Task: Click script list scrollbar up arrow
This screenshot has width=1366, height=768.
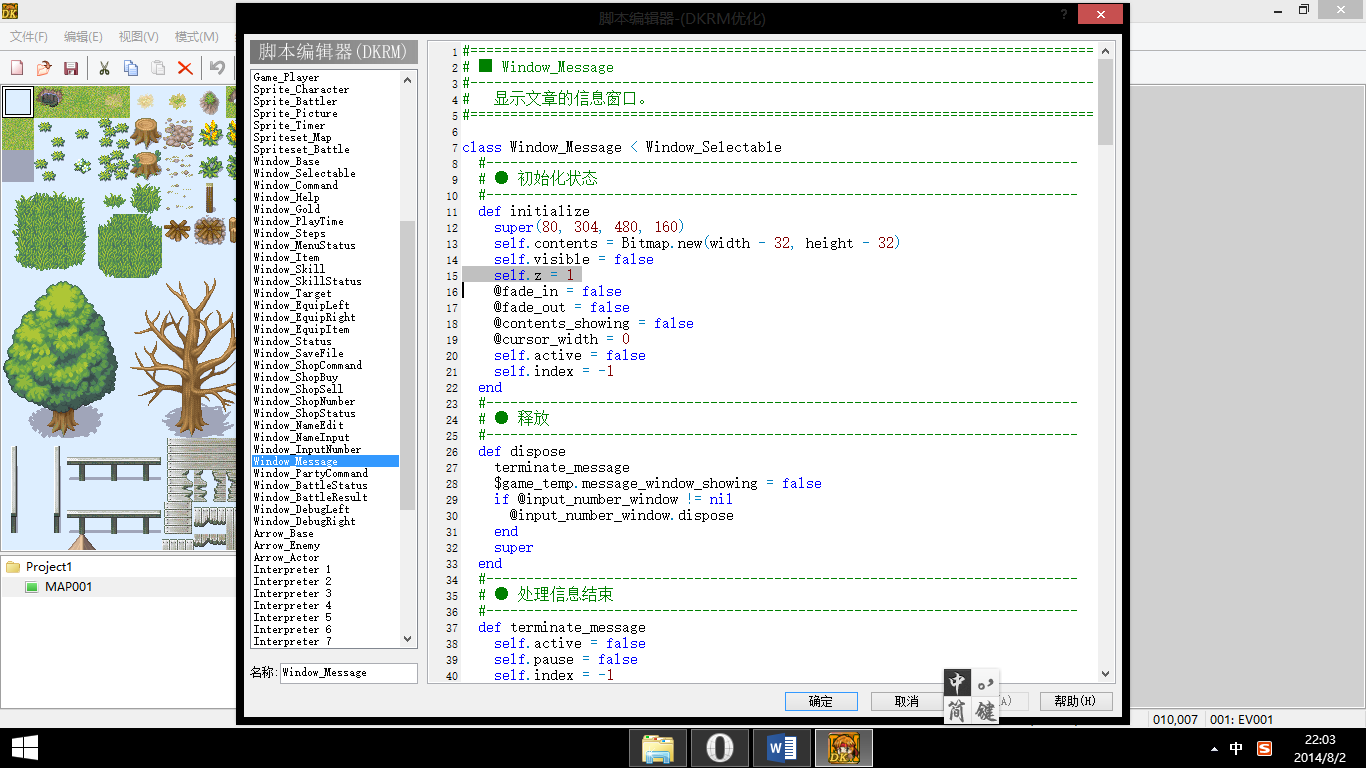Action: pyautogui.click(x=407, y=78)
